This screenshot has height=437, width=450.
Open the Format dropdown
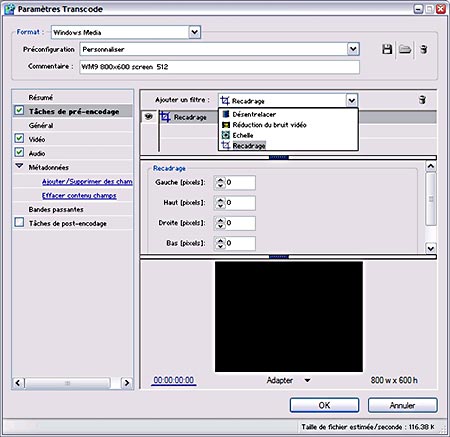[195, 32]
